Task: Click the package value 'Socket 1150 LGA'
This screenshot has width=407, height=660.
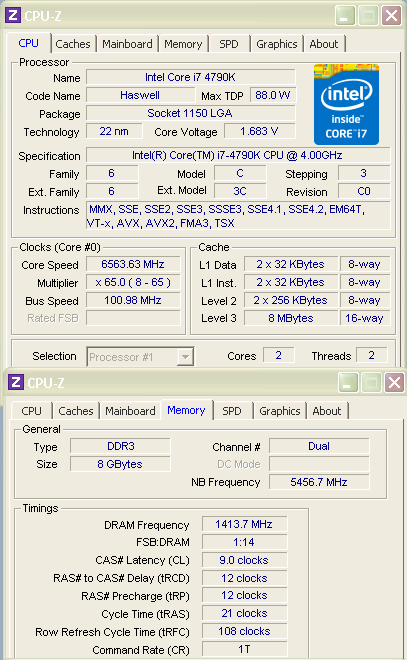Action: click(191, 113)
